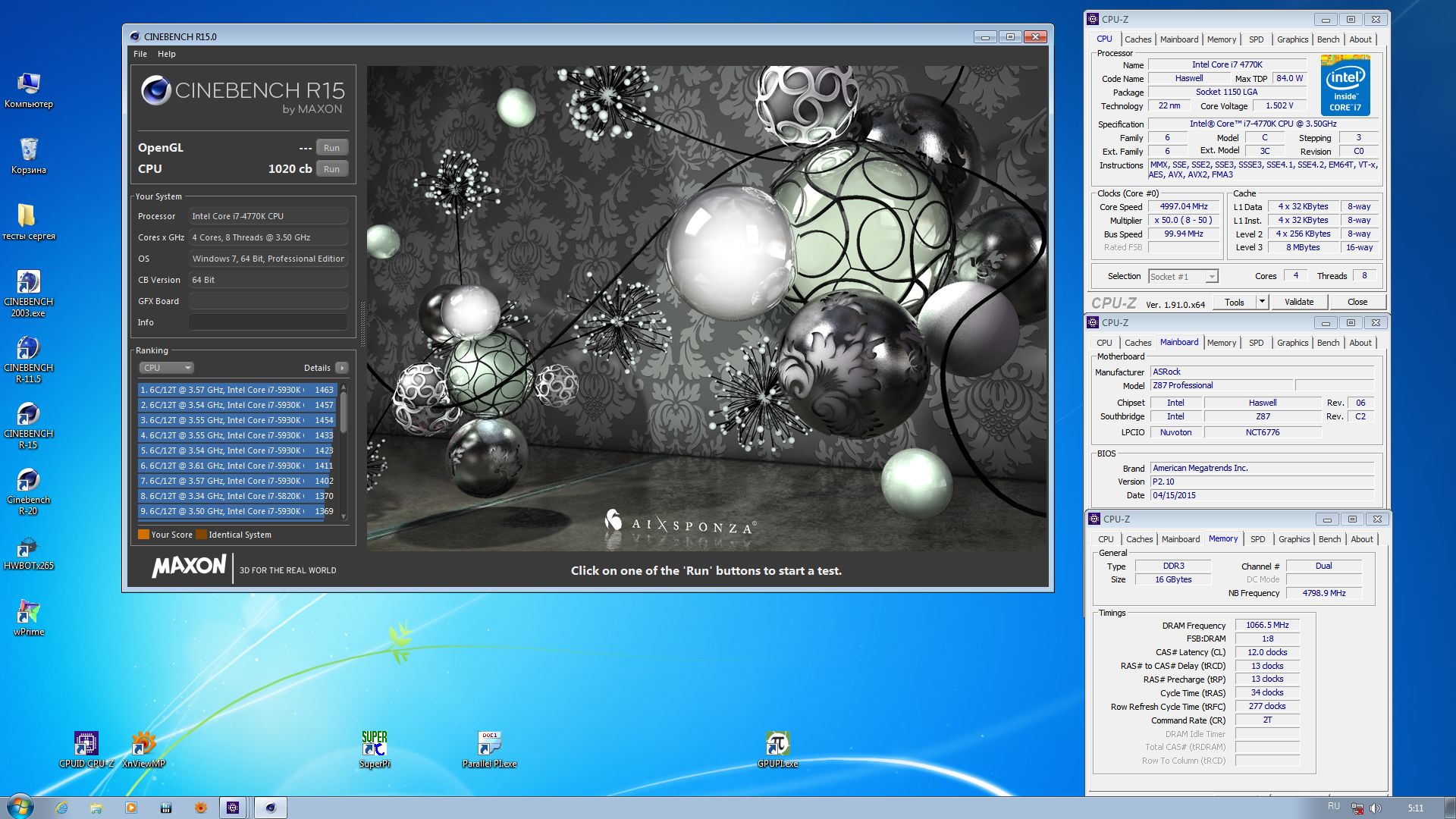
Task: Switch to Cinebench taskbar button
Action: 270,808
